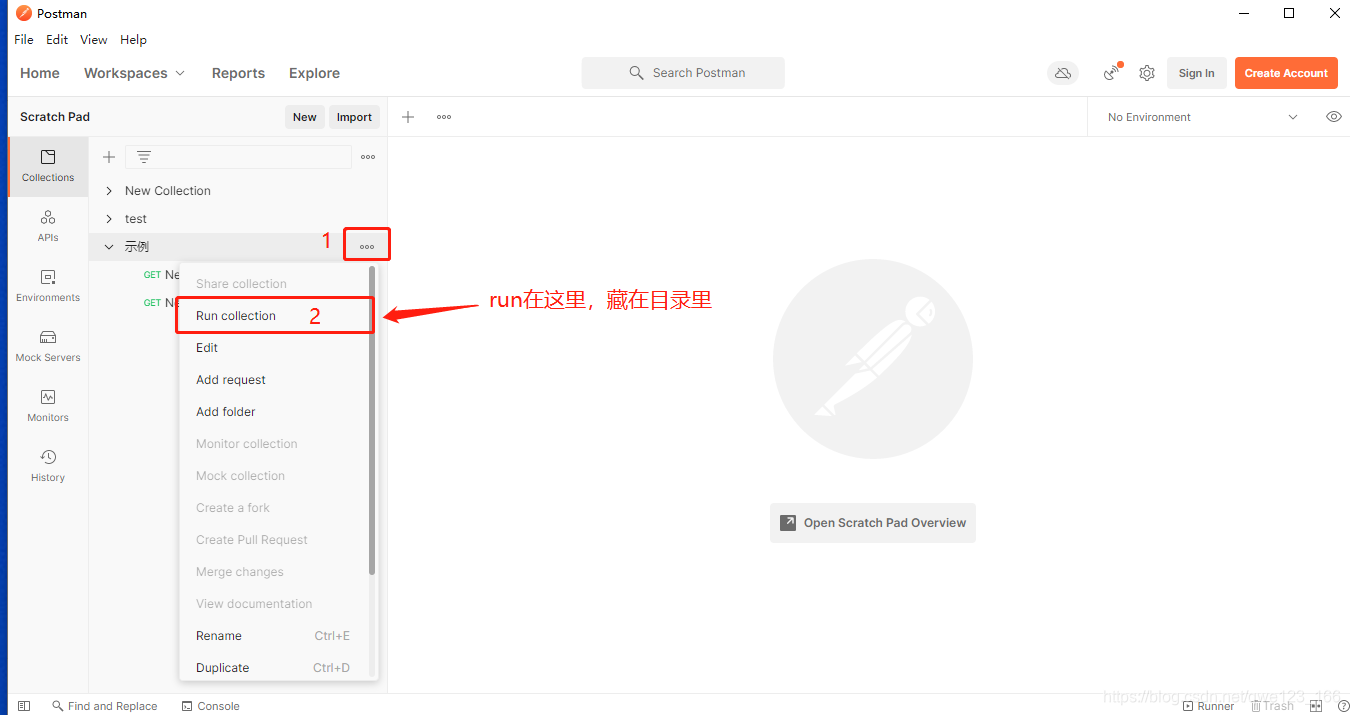Open the Workspaces dropdown
Screen dimensions: 1350x715
(135, 73)
